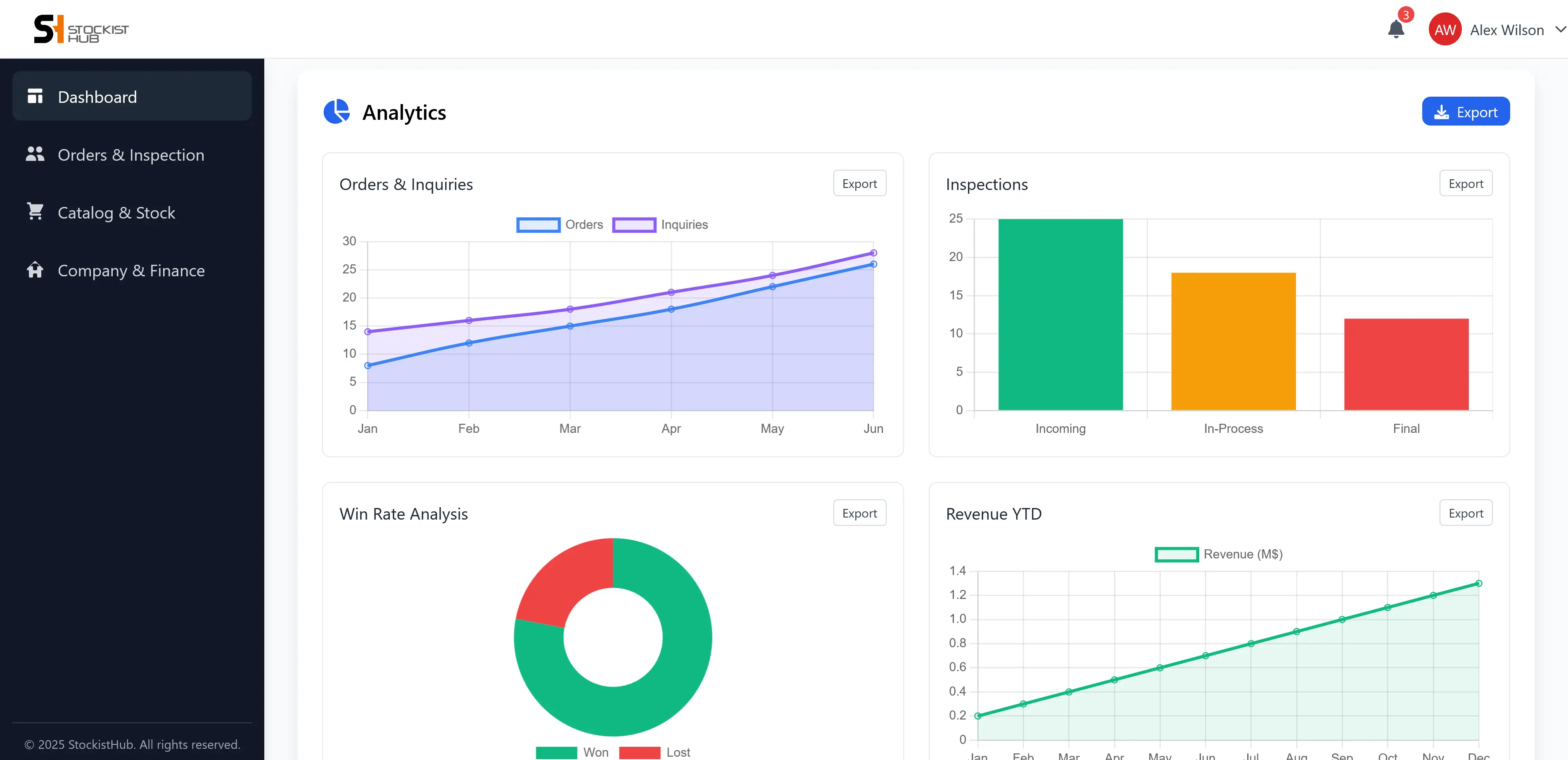This screenshot has height=760, width=1568.
Task: Click the blue Export button
Action: pos(1466,112)
